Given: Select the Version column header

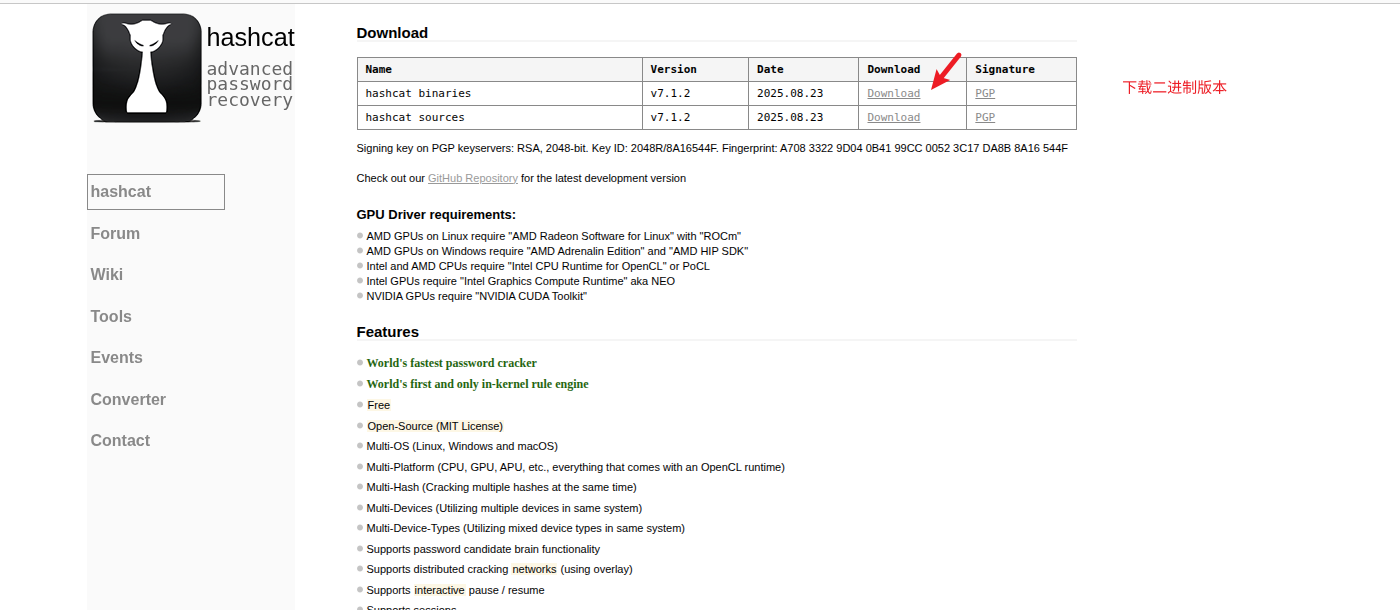Looking at the screenshot, I should tap(695, 69).
